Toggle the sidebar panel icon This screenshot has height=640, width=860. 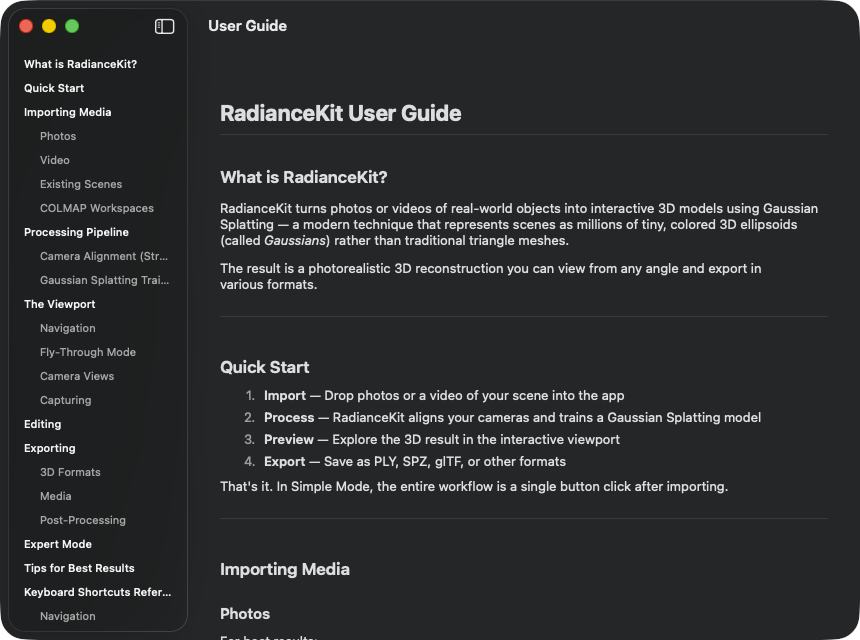tap(165, 26)
